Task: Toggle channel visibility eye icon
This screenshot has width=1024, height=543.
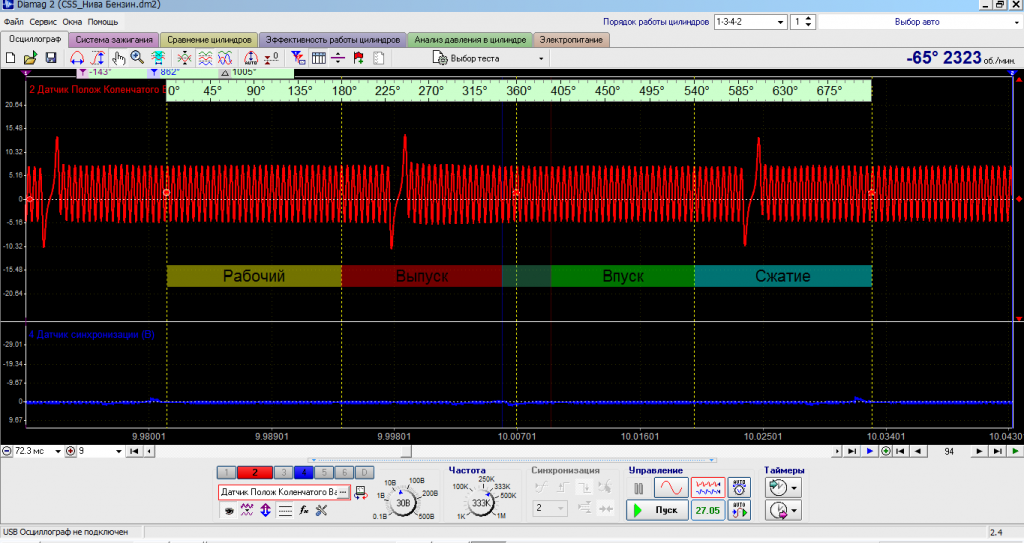Action: coord(229,511)
